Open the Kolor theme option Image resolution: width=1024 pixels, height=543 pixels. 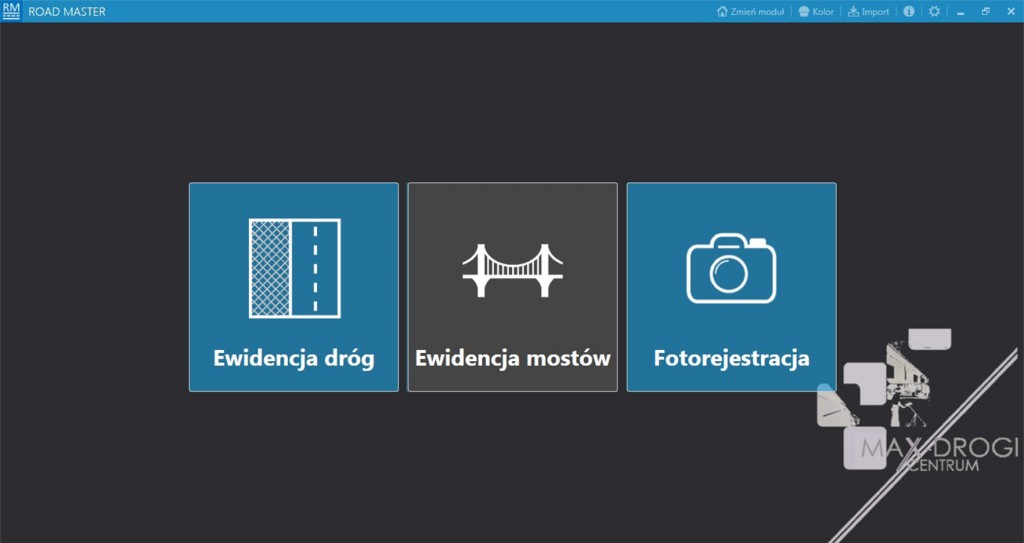click(x=816, y=12)
